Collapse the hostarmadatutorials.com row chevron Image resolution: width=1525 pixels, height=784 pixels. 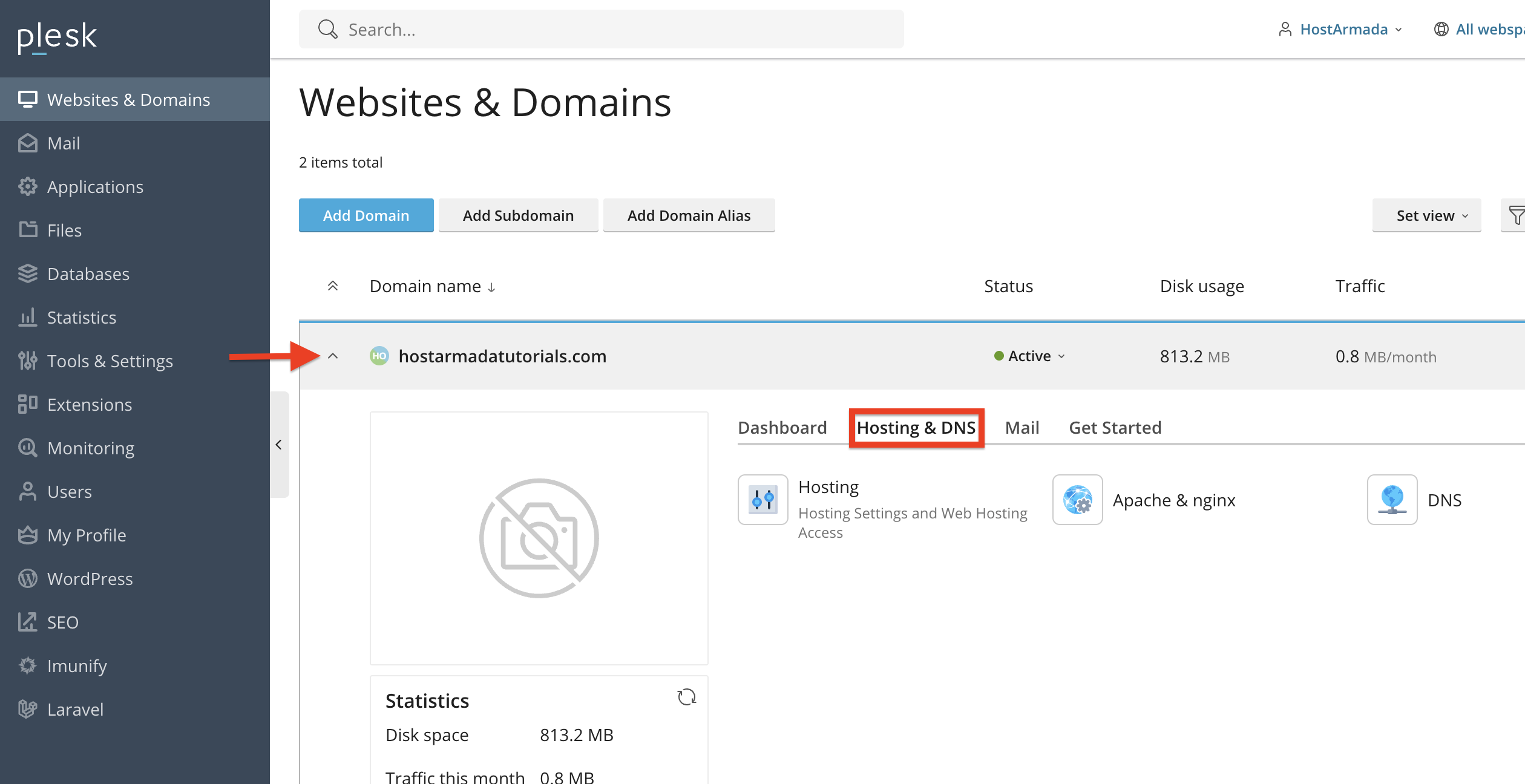pyautogui.click(x=333, y=356)
